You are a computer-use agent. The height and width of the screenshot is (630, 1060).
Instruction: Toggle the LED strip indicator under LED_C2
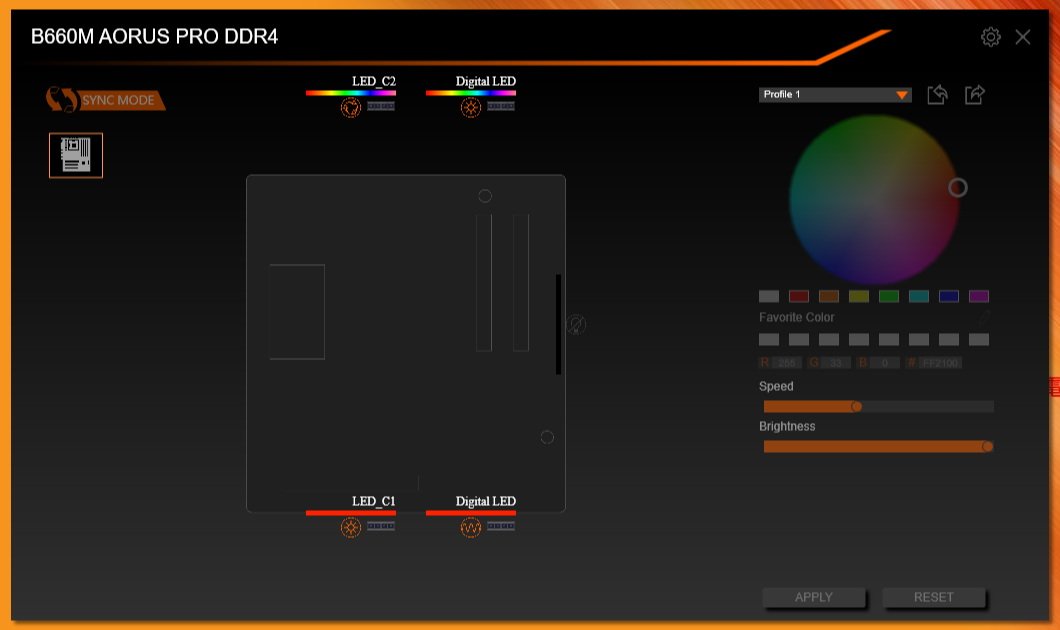381,106
